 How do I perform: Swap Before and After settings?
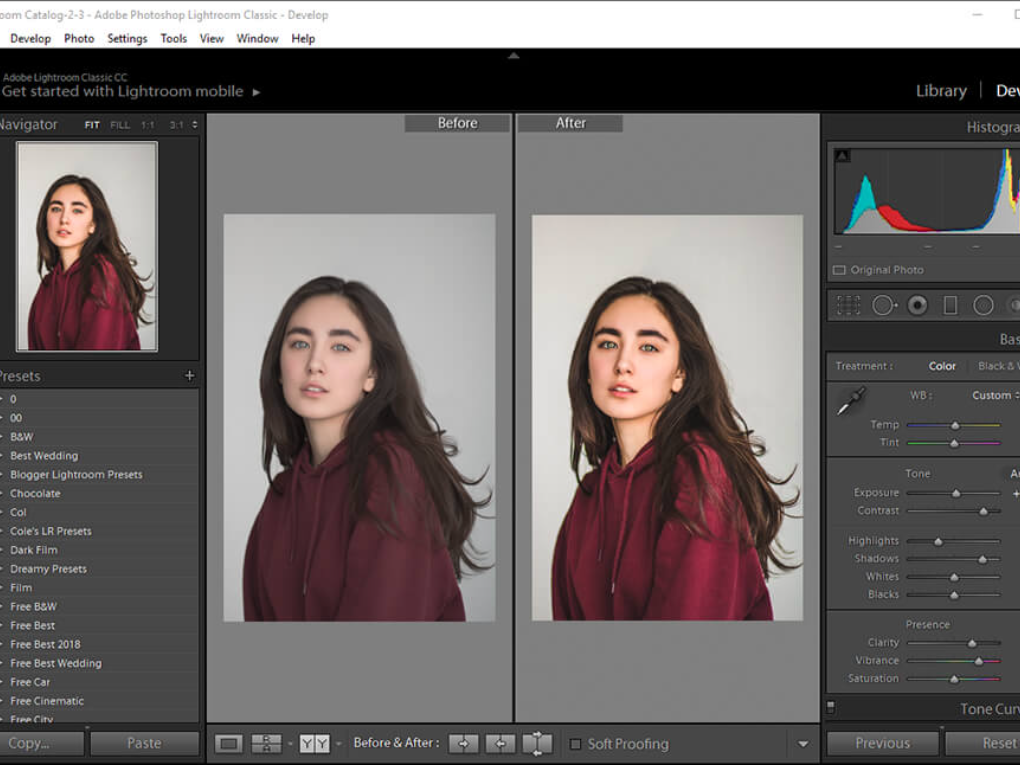pos(537,743)
